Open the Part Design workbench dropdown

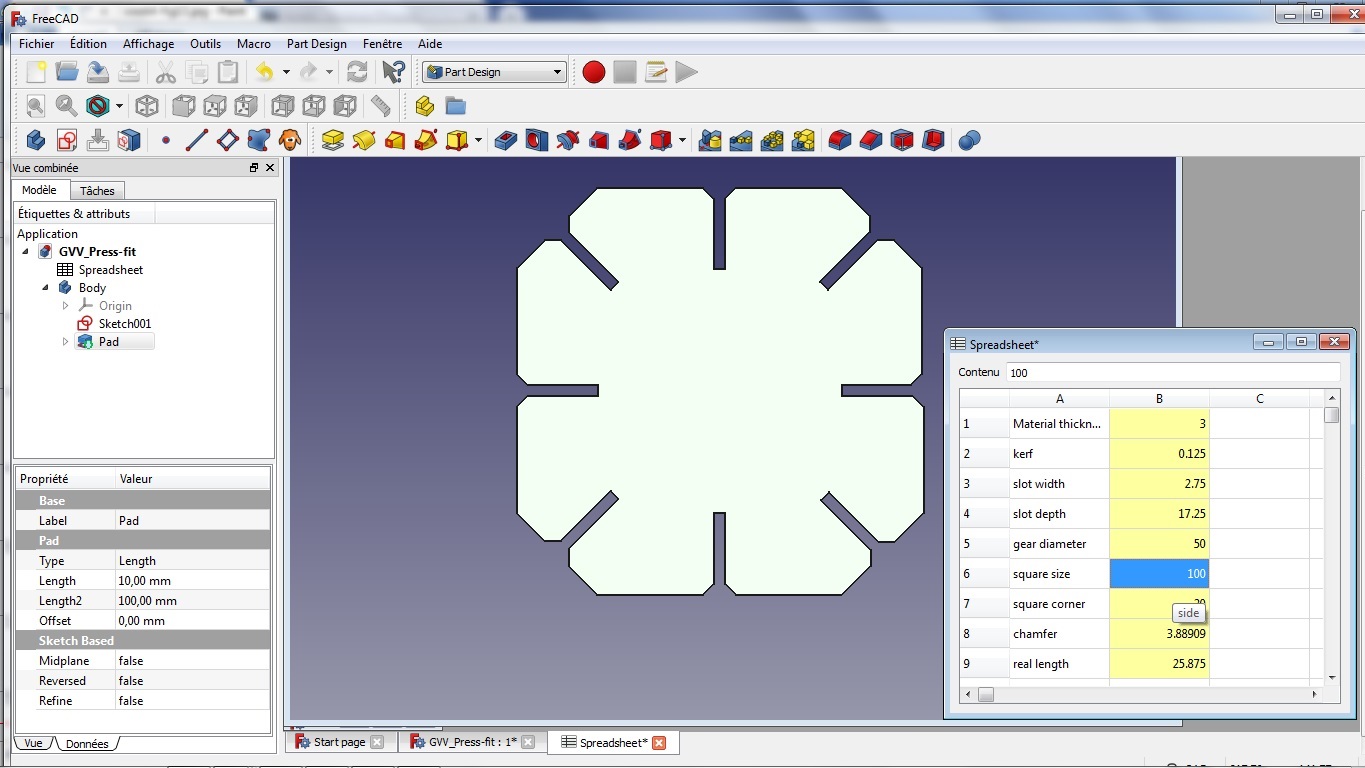tap(494, 72)
